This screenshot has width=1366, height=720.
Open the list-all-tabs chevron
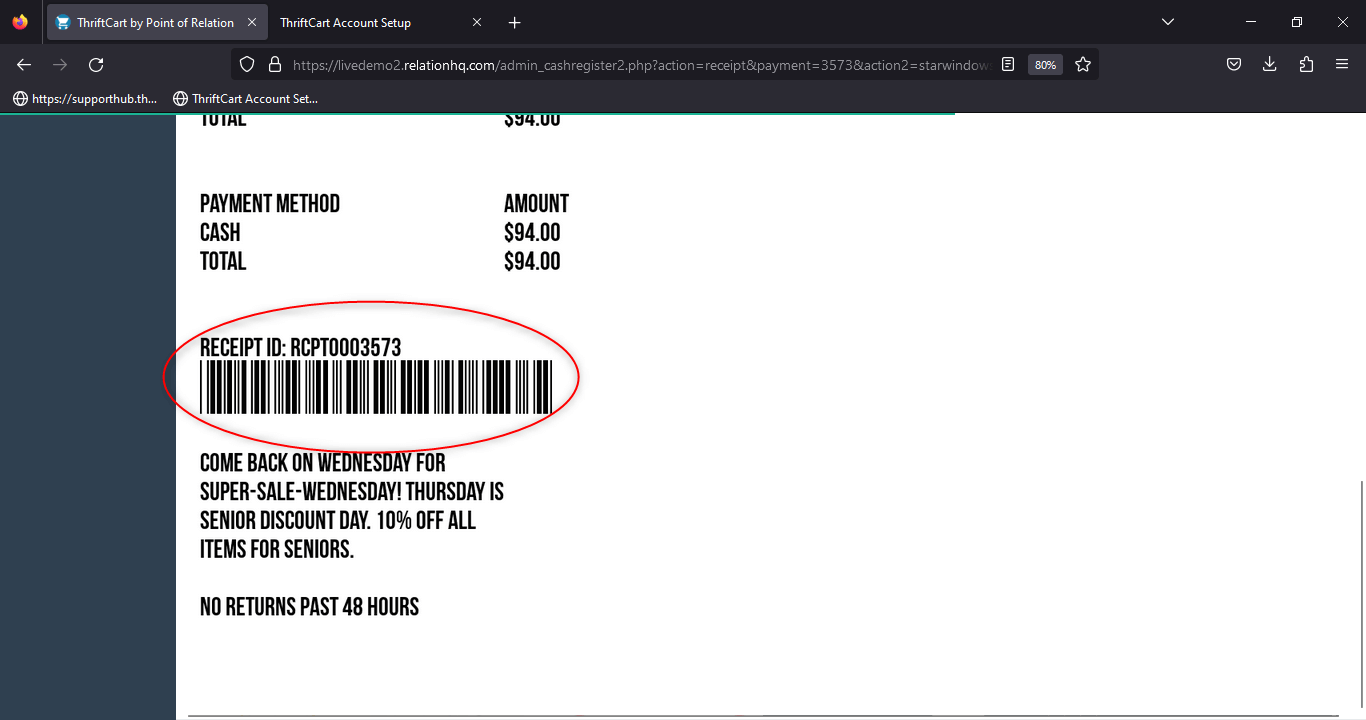click(1167, 21)
